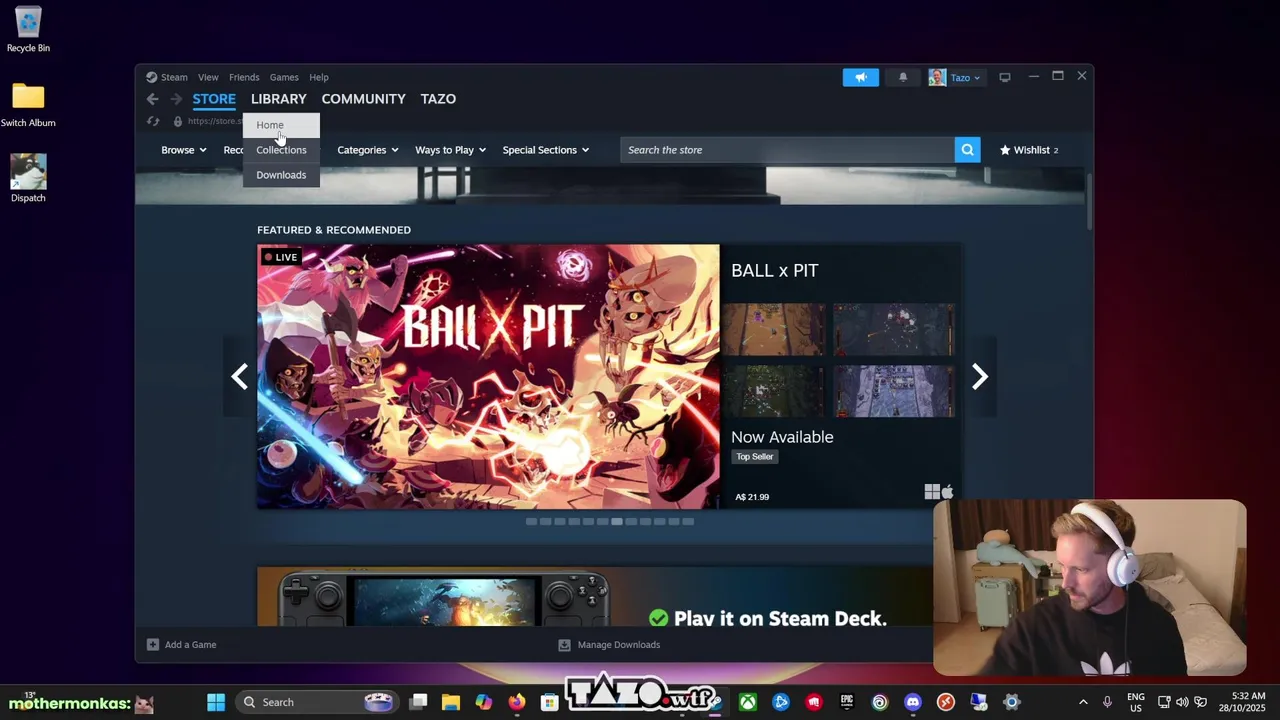Click the Search the store field
The width and height of the screenshot is (1280, 720).
(x=787, y=150)
